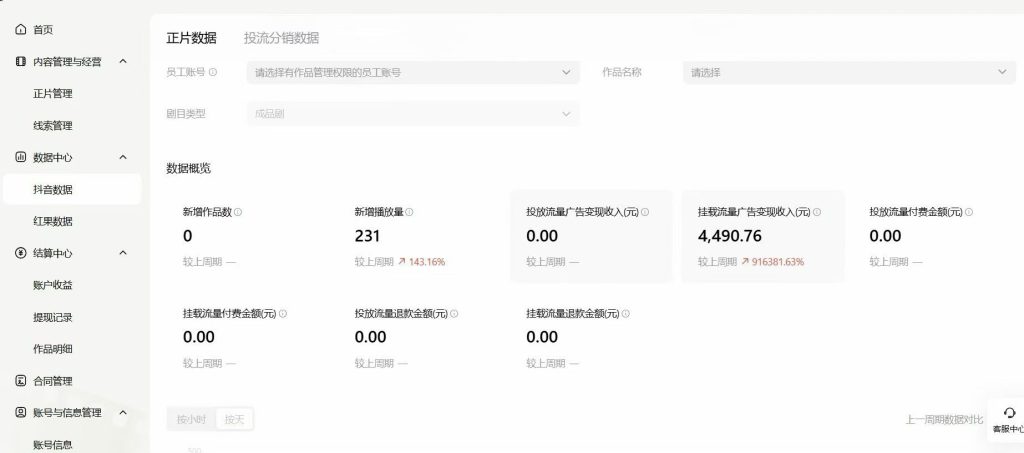Image resolution: width=1024 pixels, height=453 pixels.
Task: Click info icon beside 投放流量退款金额(元)
Action: (455, 314)
